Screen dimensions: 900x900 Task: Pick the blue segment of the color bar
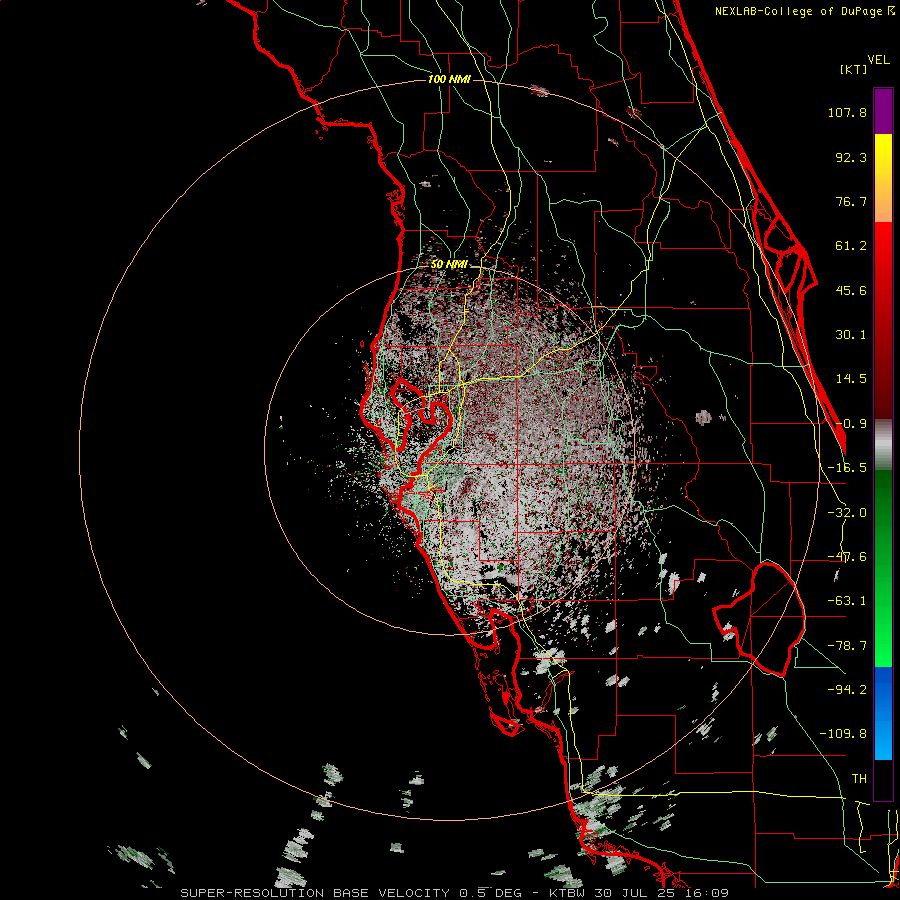(883, 713)
